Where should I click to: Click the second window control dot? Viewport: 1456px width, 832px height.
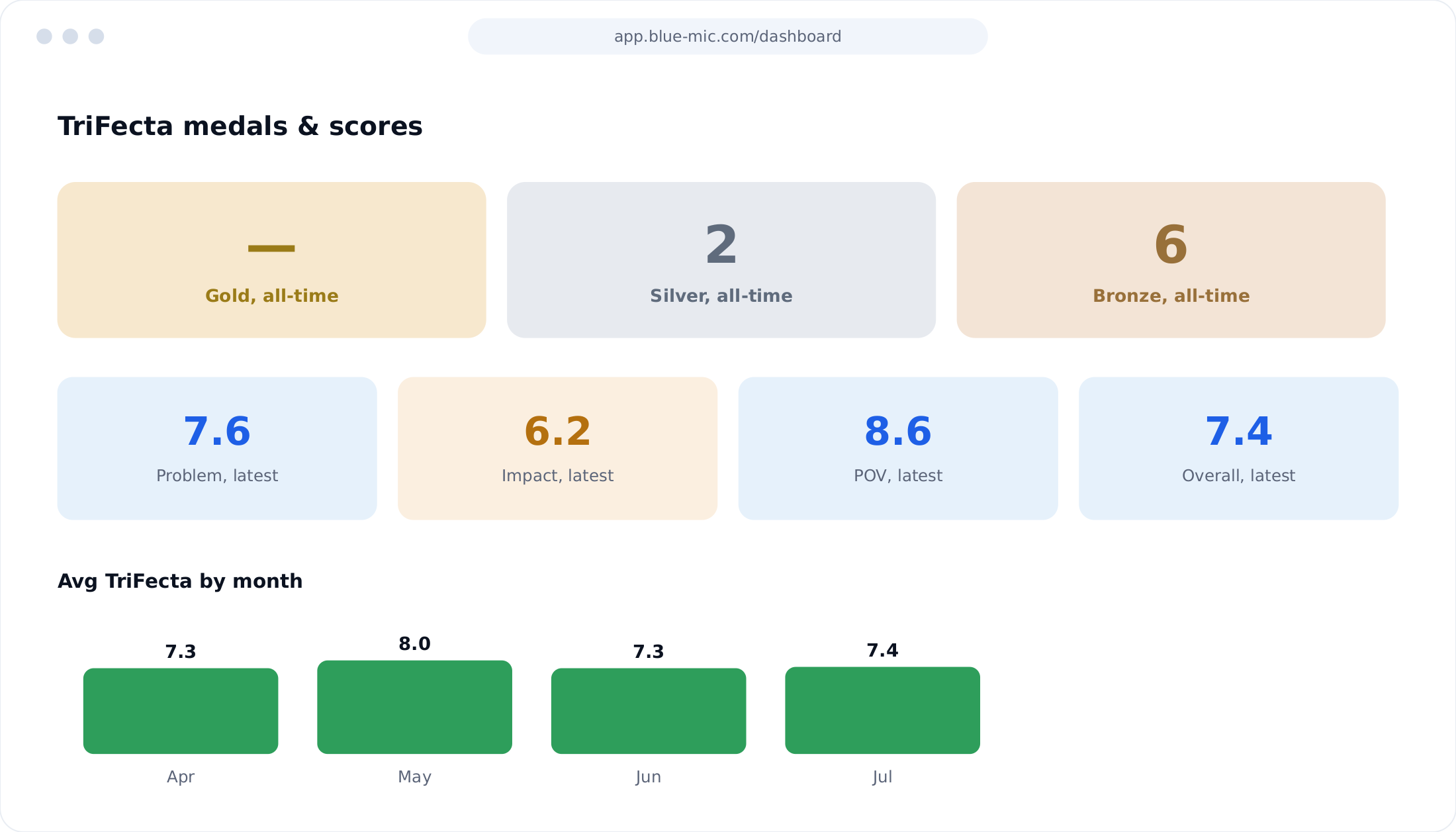pyautogui.click(x=70, y=36)
